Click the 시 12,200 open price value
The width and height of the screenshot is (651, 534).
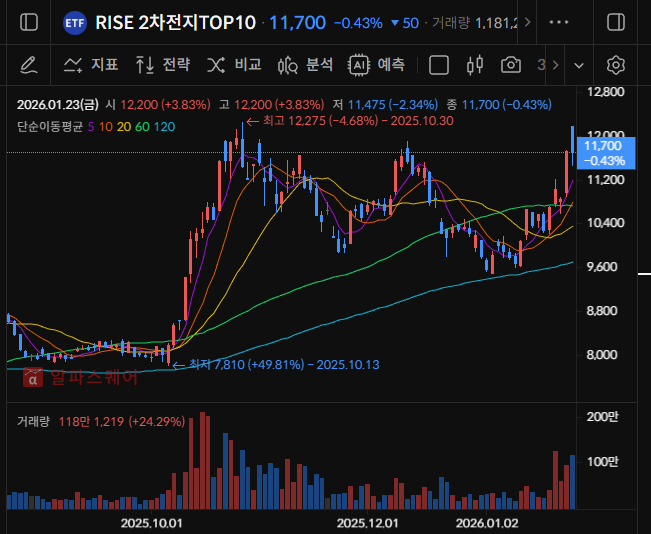[x=158, y=105]
